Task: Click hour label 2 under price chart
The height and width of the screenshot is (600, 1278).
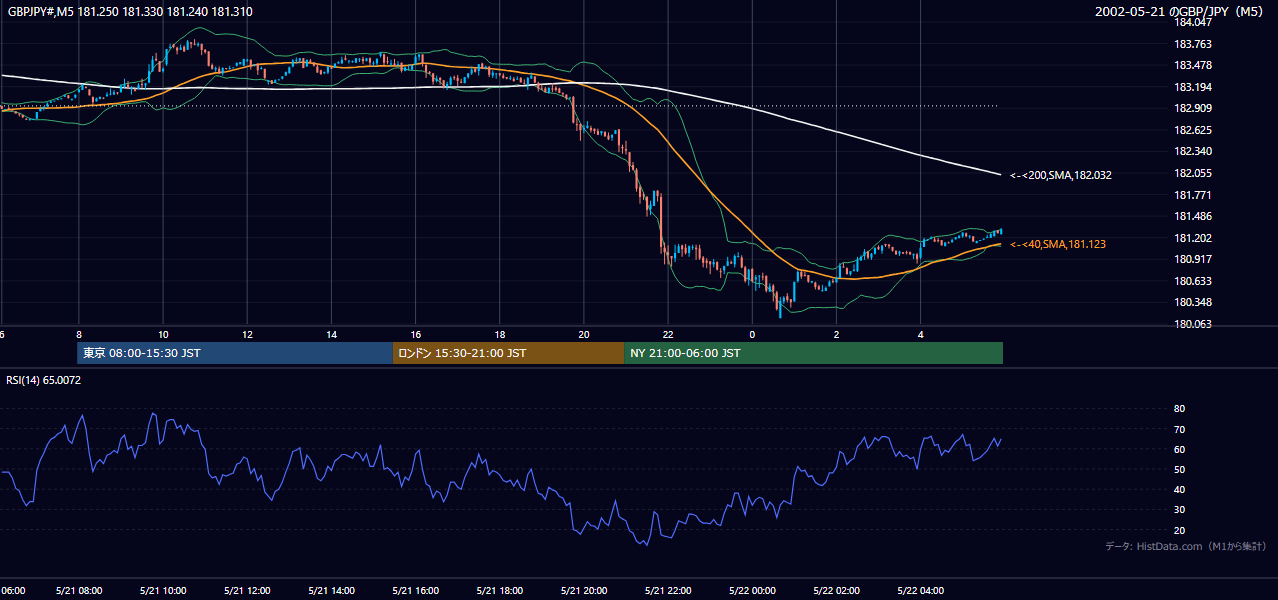Action: click(836, 335)
